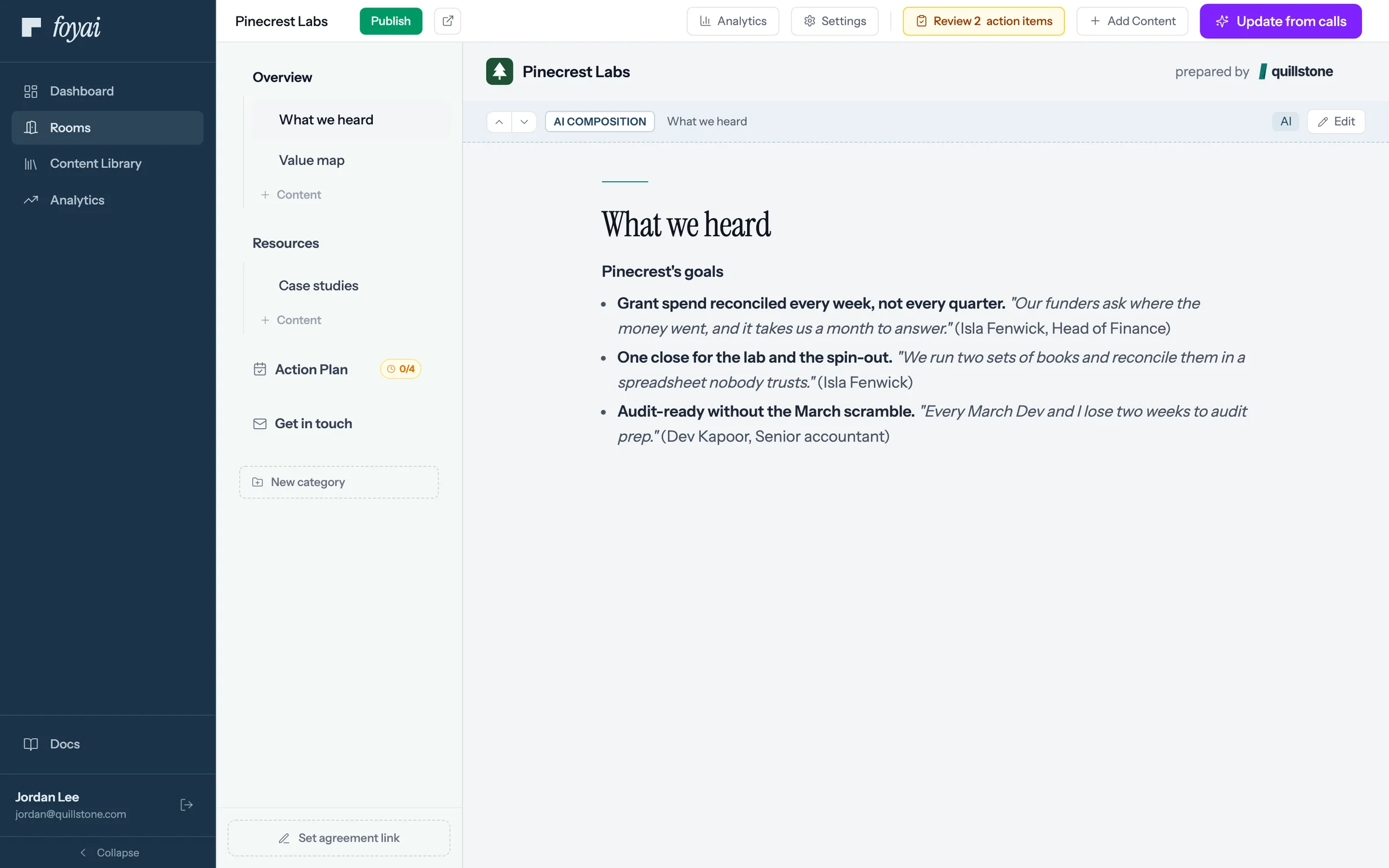This screenshot has height=868, width=1389.
Task: Open the Docs link in the sidebar
Action: 107,744
